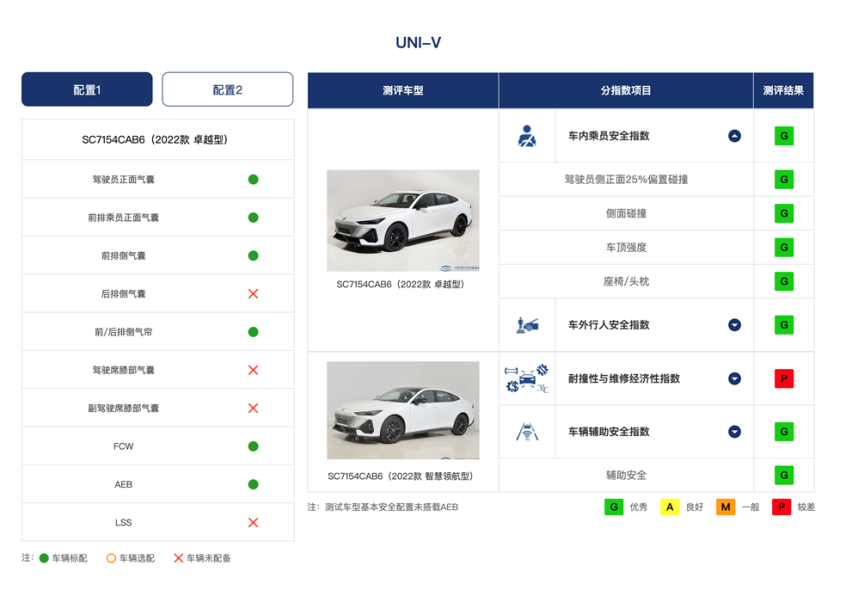Click the occupant safety seatbelt icon

pos(527,136)
